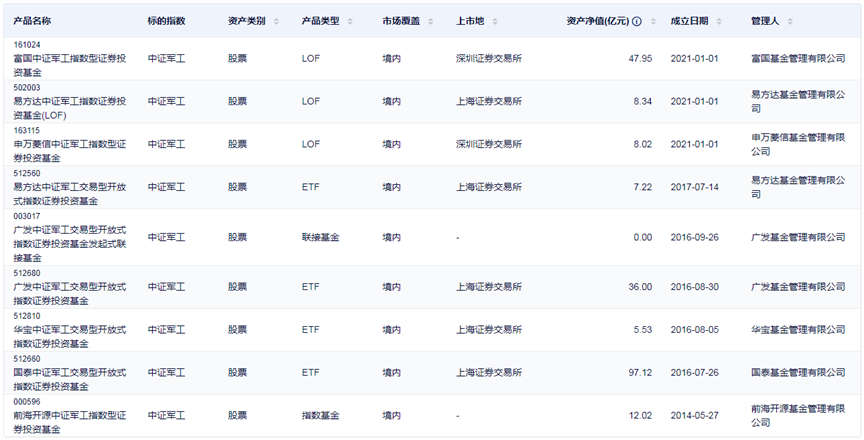Sort by 产品类型 column arrows
864x440 pixels.
pyautogui.click(x=350, y=21)
